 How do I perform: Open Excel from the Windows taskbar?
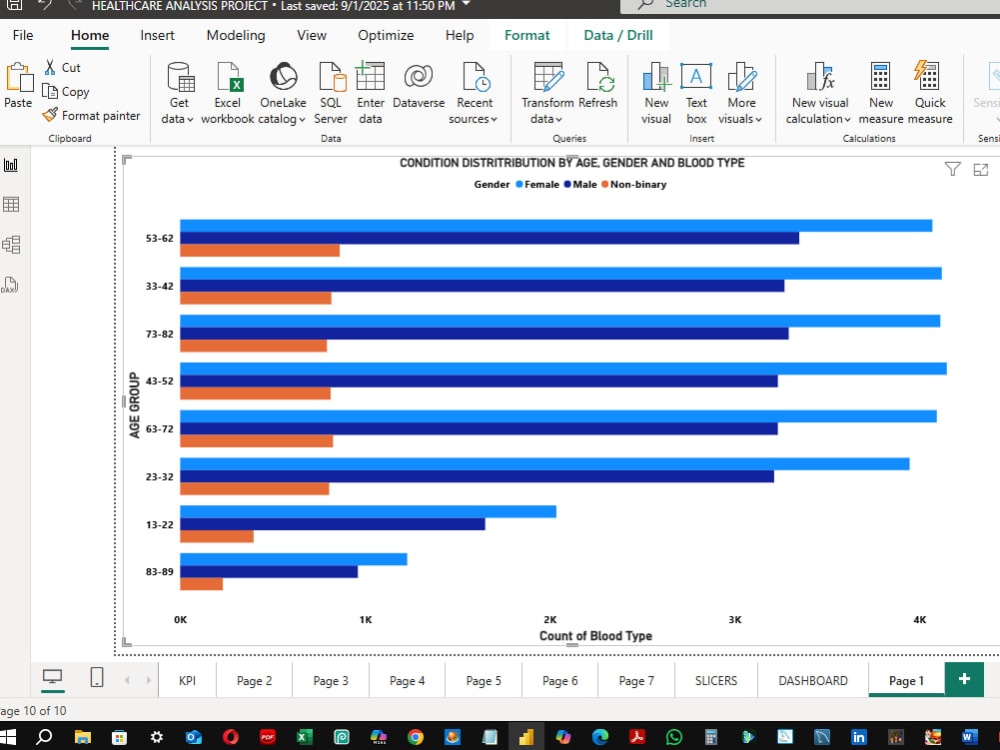pos(304,737)
